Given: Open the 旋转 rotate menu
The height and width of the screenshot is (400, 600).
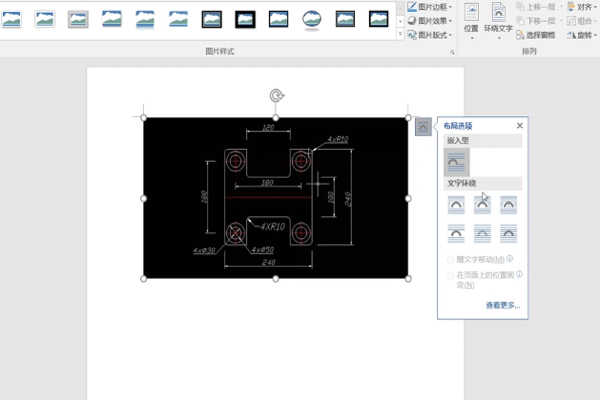Looking at the screenshot, I should 580,34.
